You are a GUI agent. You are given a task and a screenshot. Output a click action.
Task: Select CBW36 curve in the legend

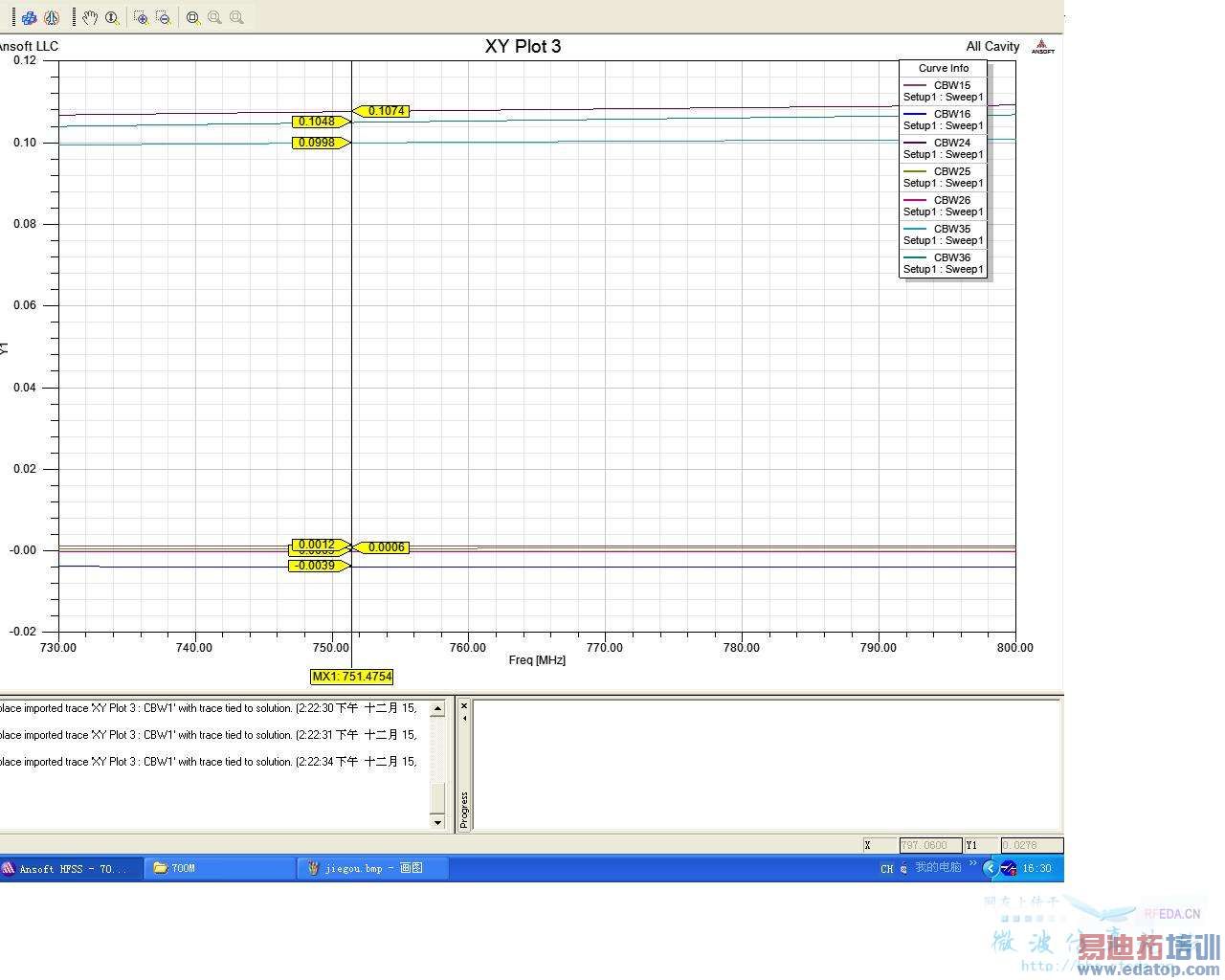tap(944, 263)
